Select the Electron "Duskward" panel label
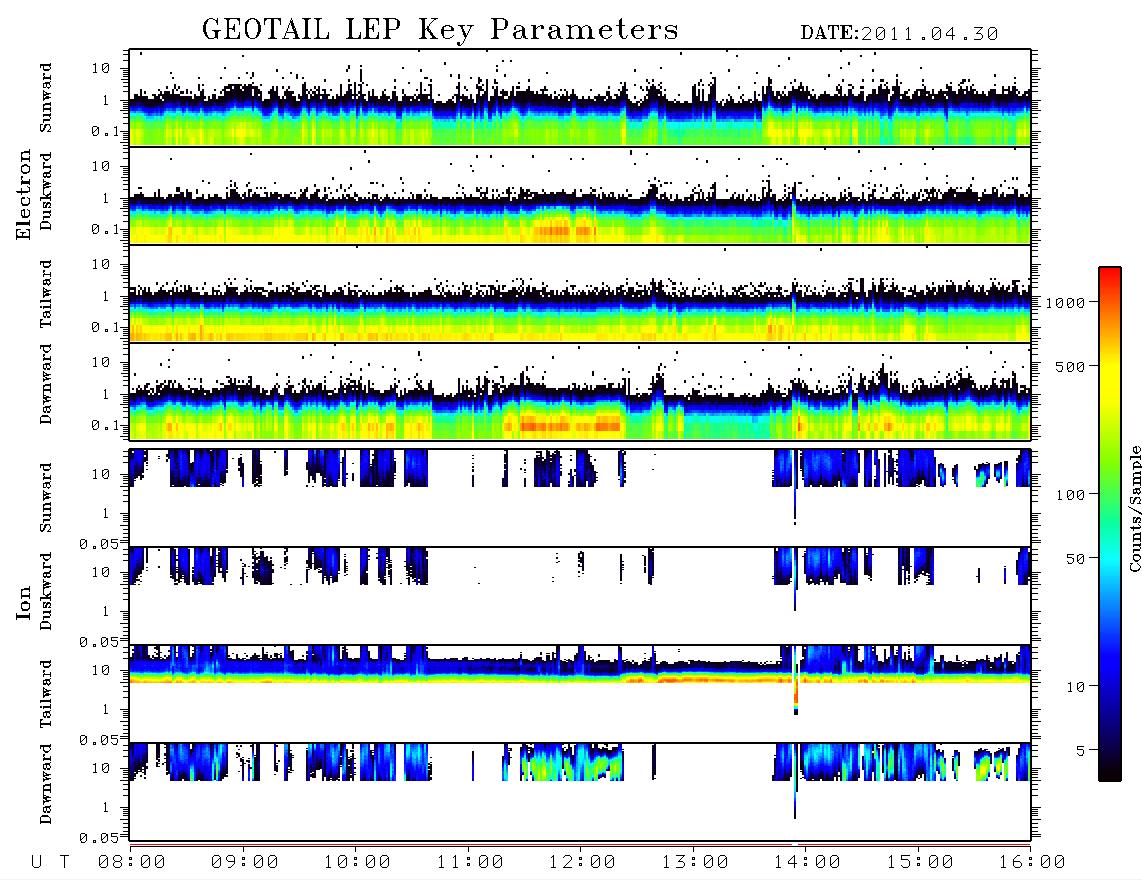 (46, 191)
